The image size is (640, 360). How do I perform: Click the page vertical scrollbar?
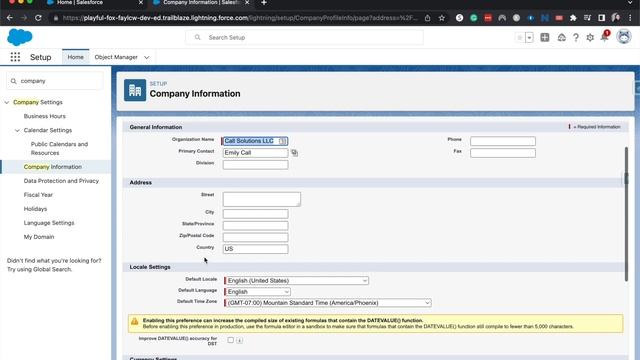[x=626, y=214]
